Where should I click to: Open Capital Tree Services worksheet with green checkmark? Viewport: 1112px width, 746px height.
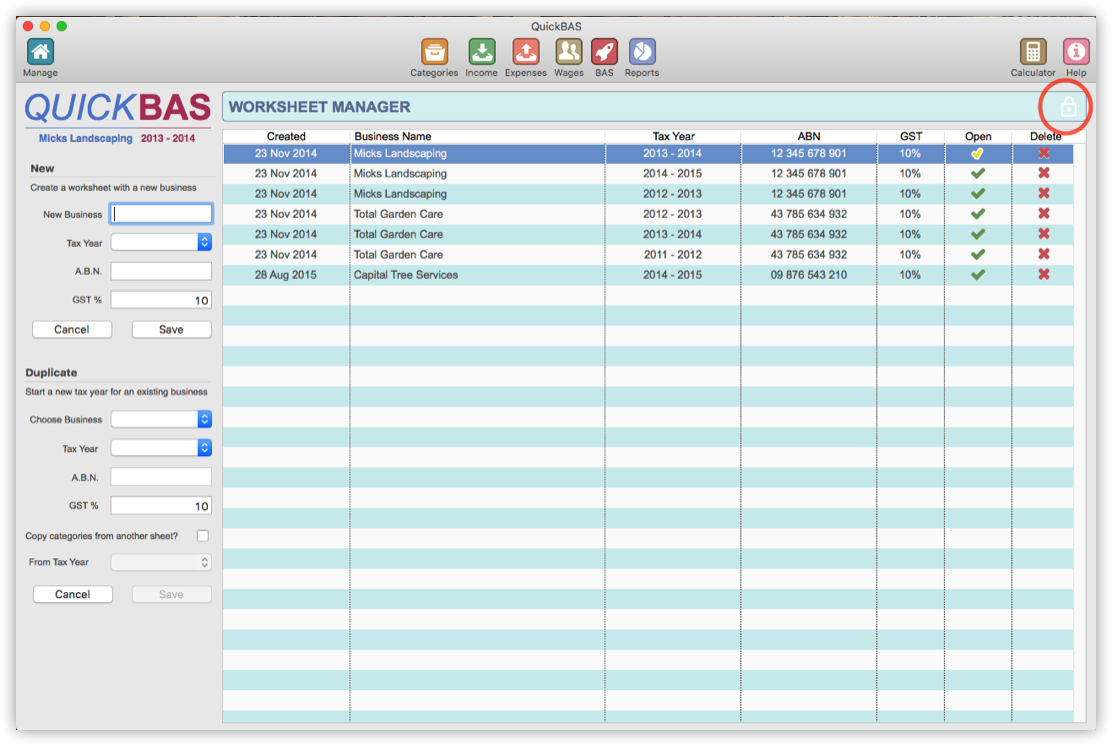click(x=978, y=274)
